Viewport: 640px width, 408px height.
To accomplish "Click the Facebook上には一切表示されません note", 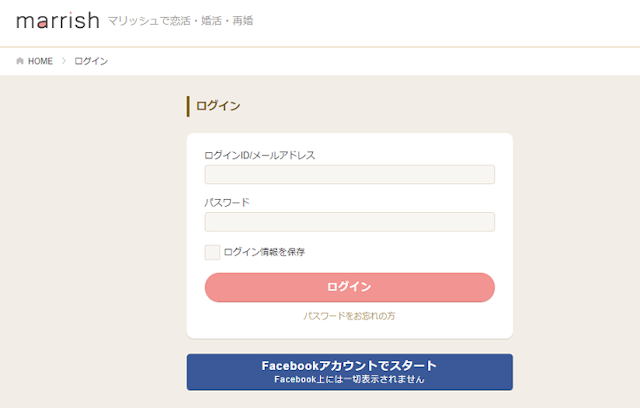I will click(349, 380).
